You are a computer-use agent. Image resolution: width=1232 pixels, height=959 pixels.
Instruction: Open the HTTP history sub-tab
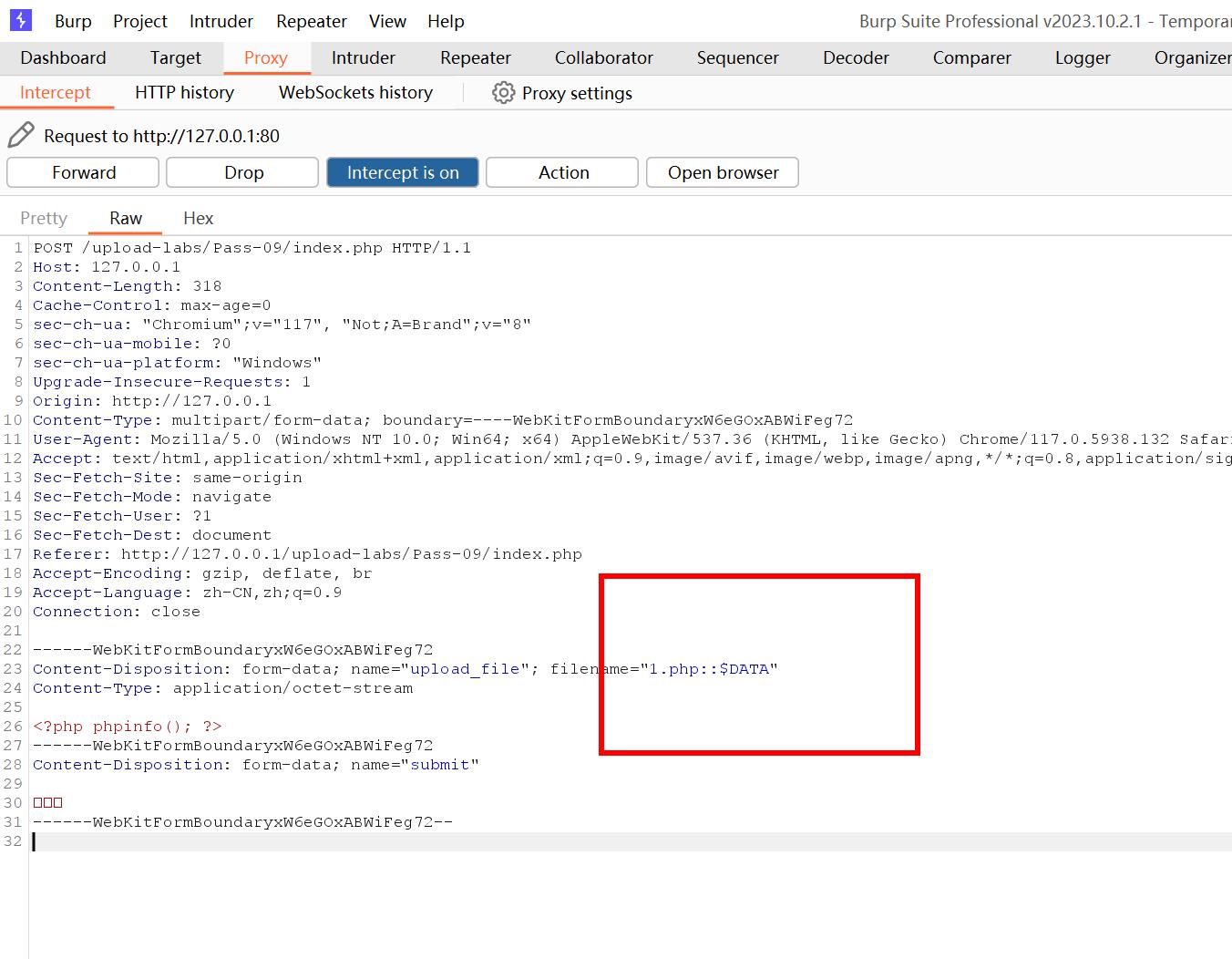[x=184, y=92]
